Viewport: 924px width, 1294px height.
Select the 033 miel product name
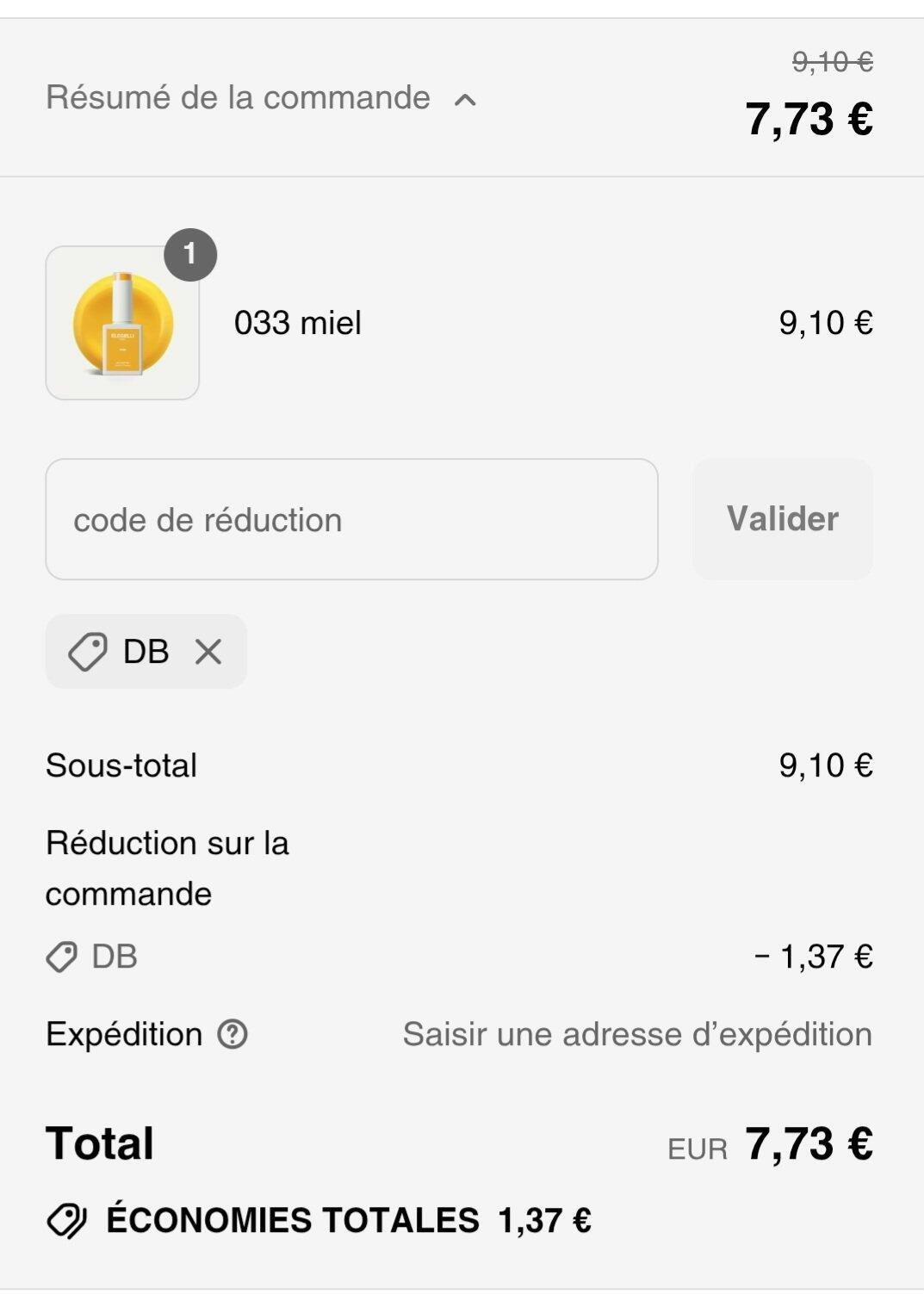click(x=298, y=323)
